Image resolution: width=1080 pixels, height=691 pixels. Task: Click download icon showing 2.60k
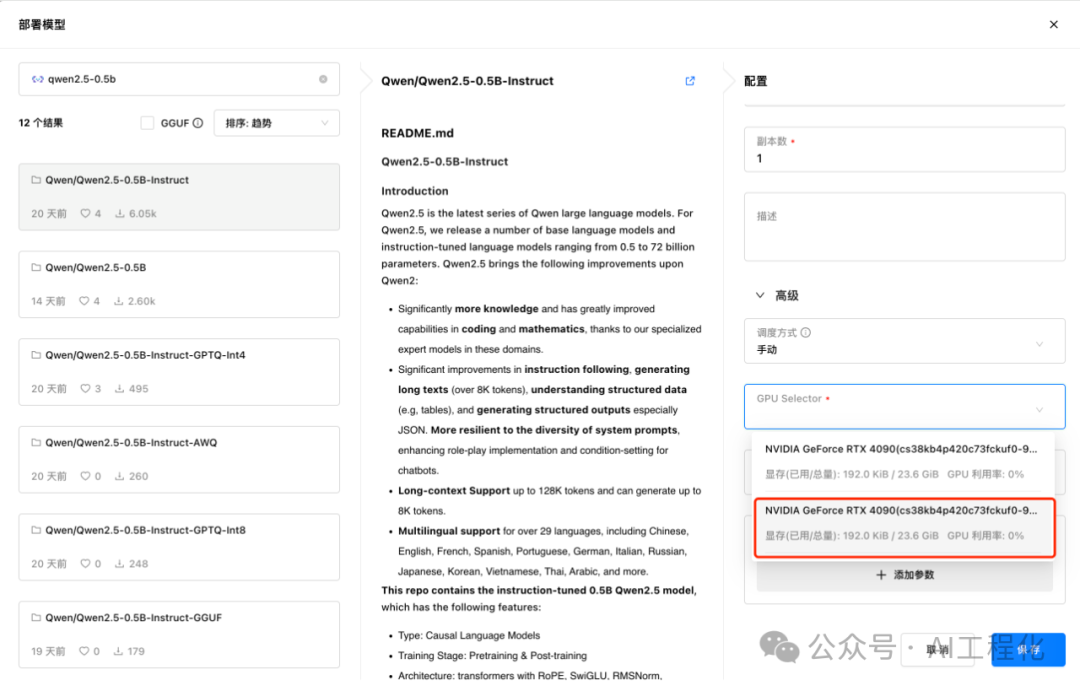coord(118,301)
